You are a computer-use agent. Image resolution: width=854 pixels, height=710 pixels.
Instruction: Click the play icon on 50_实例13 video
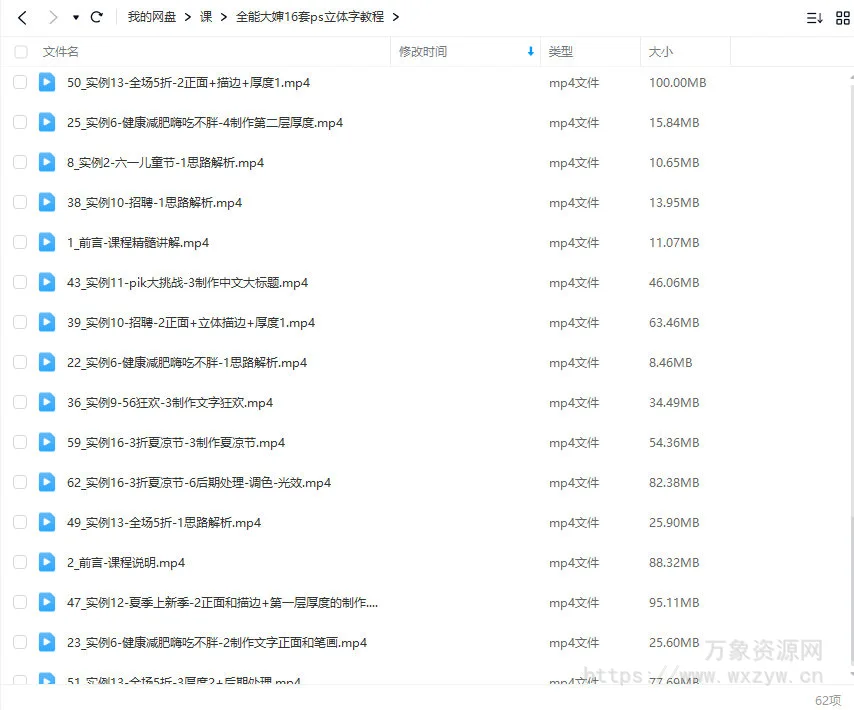point(46,83)
